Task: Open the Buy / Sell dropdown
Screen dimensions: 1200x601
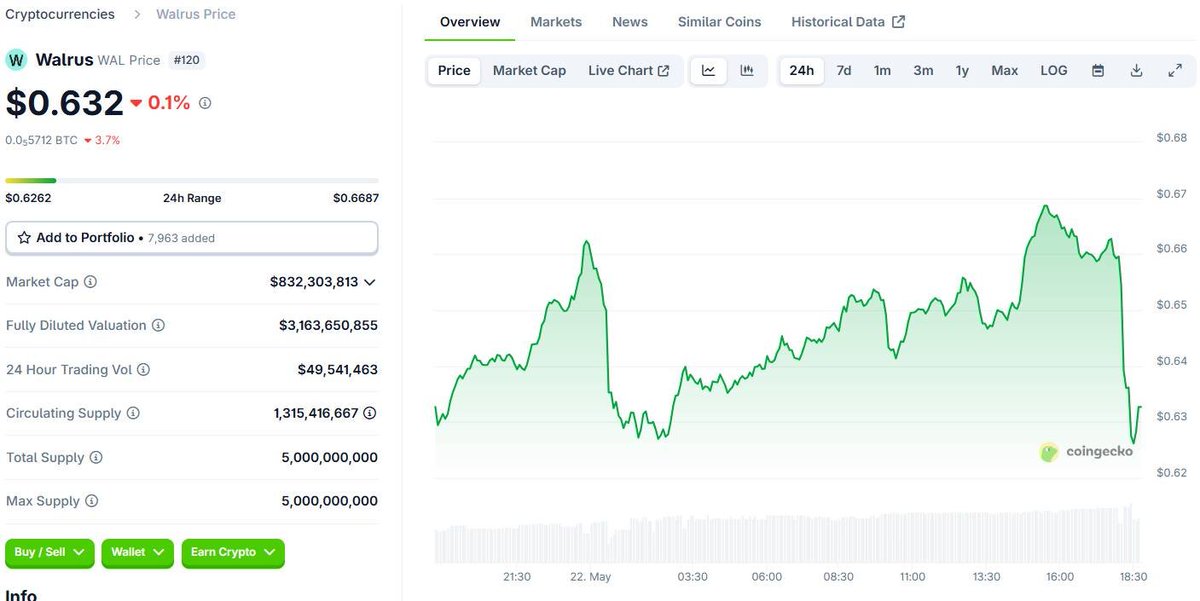Action: (x=50, y=552)
